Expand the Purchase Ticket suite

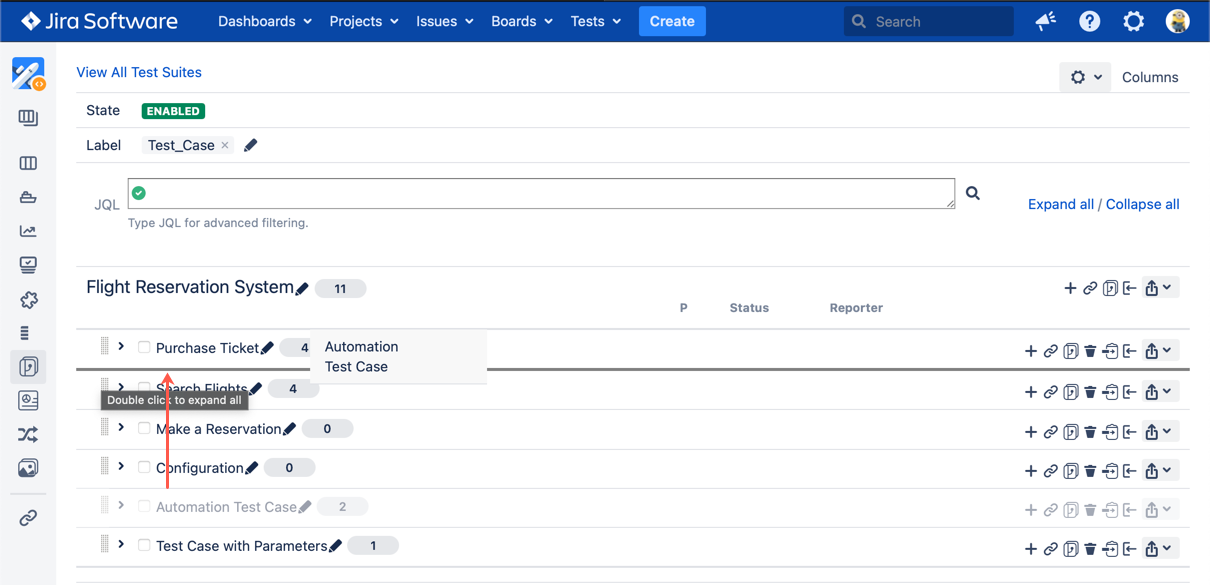coord(121,347)
